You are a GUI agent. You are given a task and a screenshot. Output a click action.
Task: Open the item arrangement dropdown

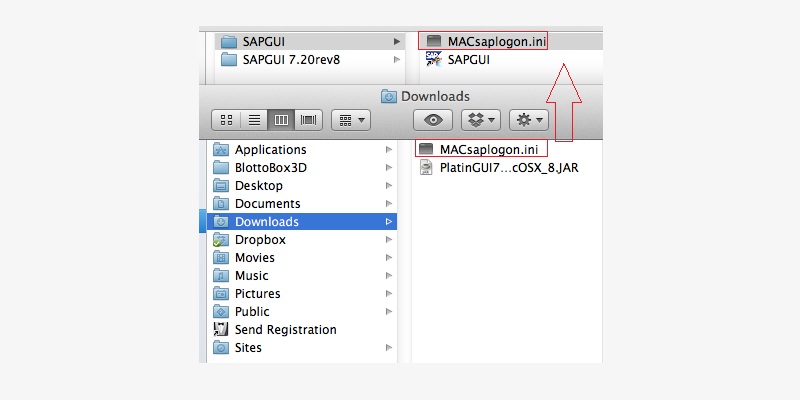351,120
